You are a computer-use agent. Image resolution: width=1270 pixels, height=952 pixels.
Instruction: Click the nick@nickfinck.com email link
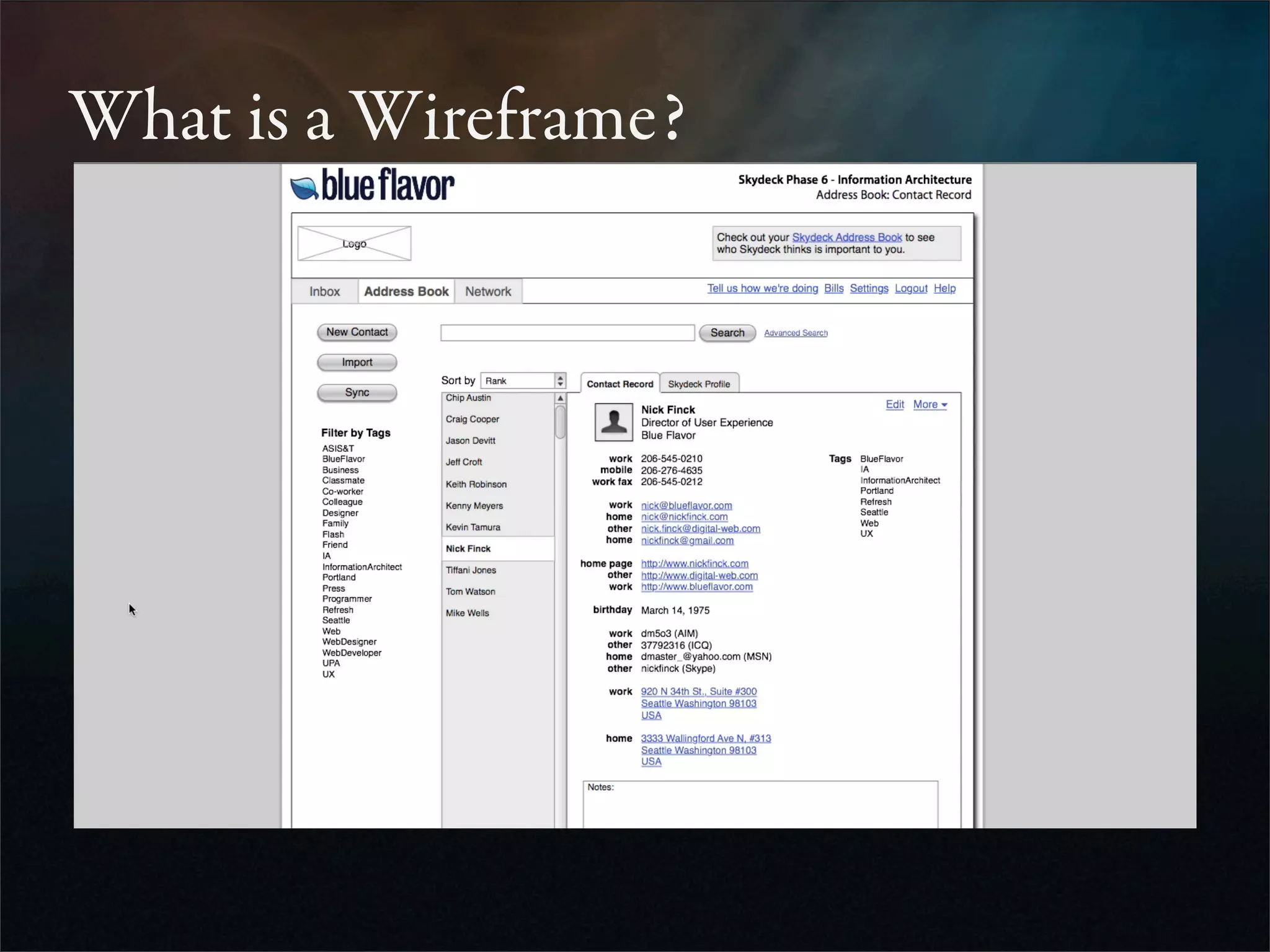(x=684, y=517)
